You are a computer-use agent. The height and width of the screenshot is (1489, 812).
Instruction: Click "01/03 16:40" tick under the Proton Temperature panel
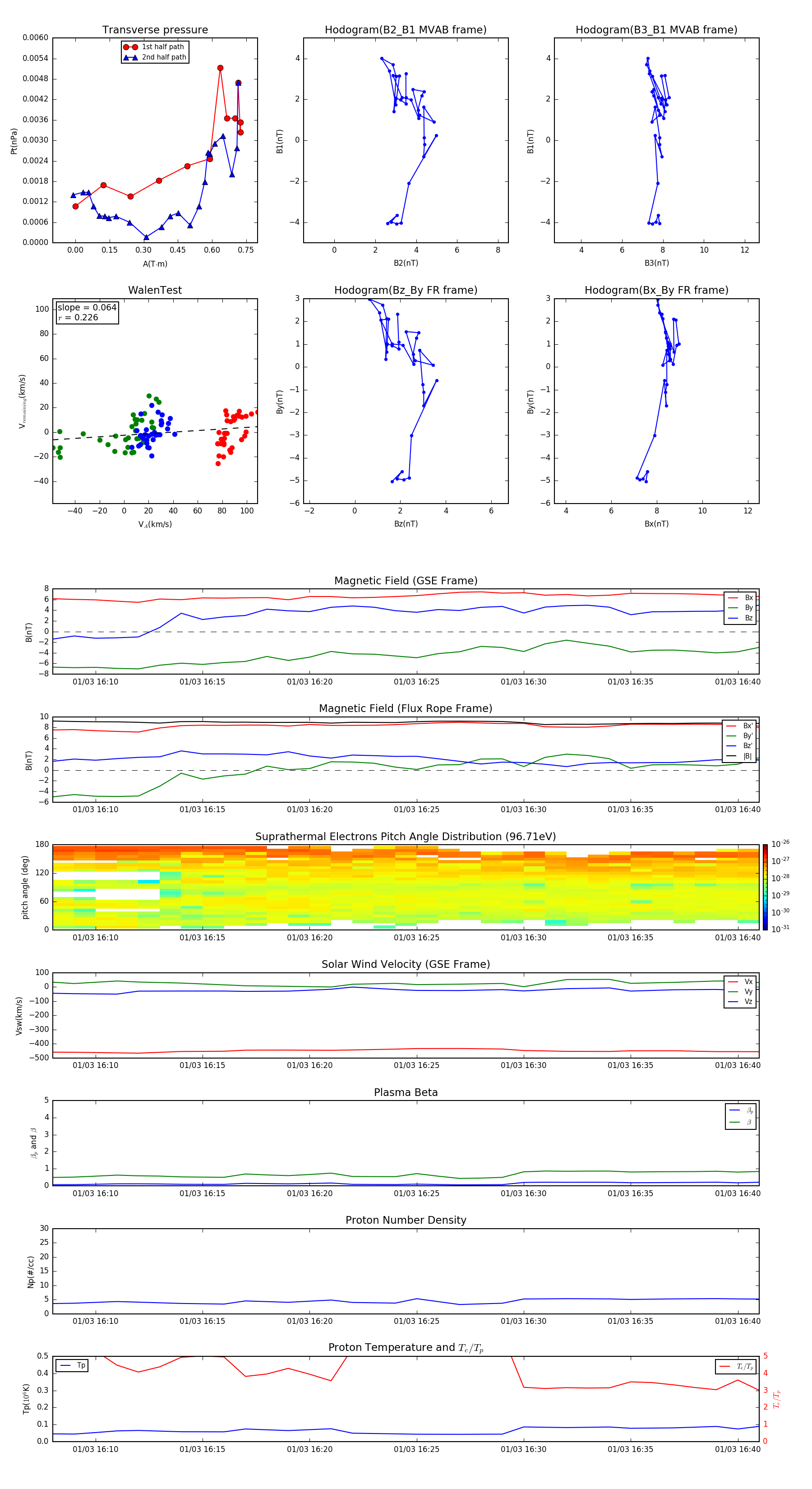tap(738, 1449)
